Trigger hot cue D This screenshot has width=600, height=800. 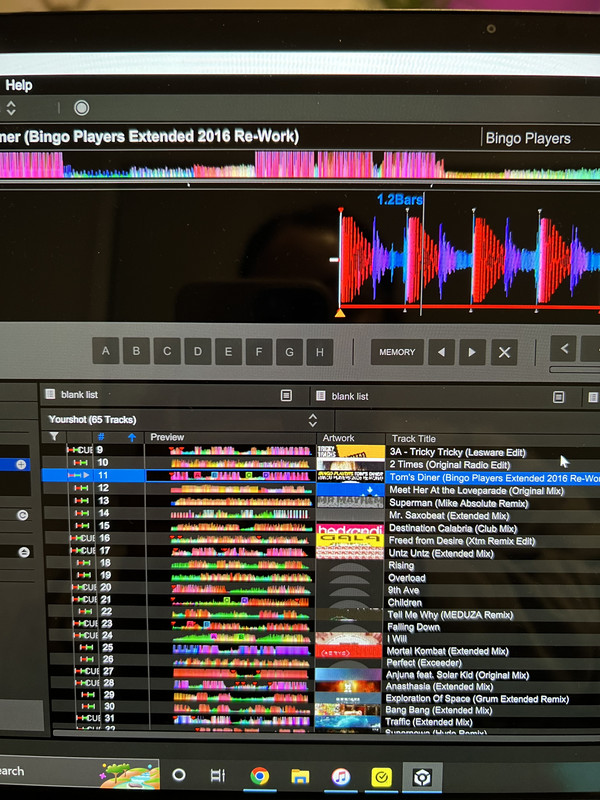coord(197,352)
